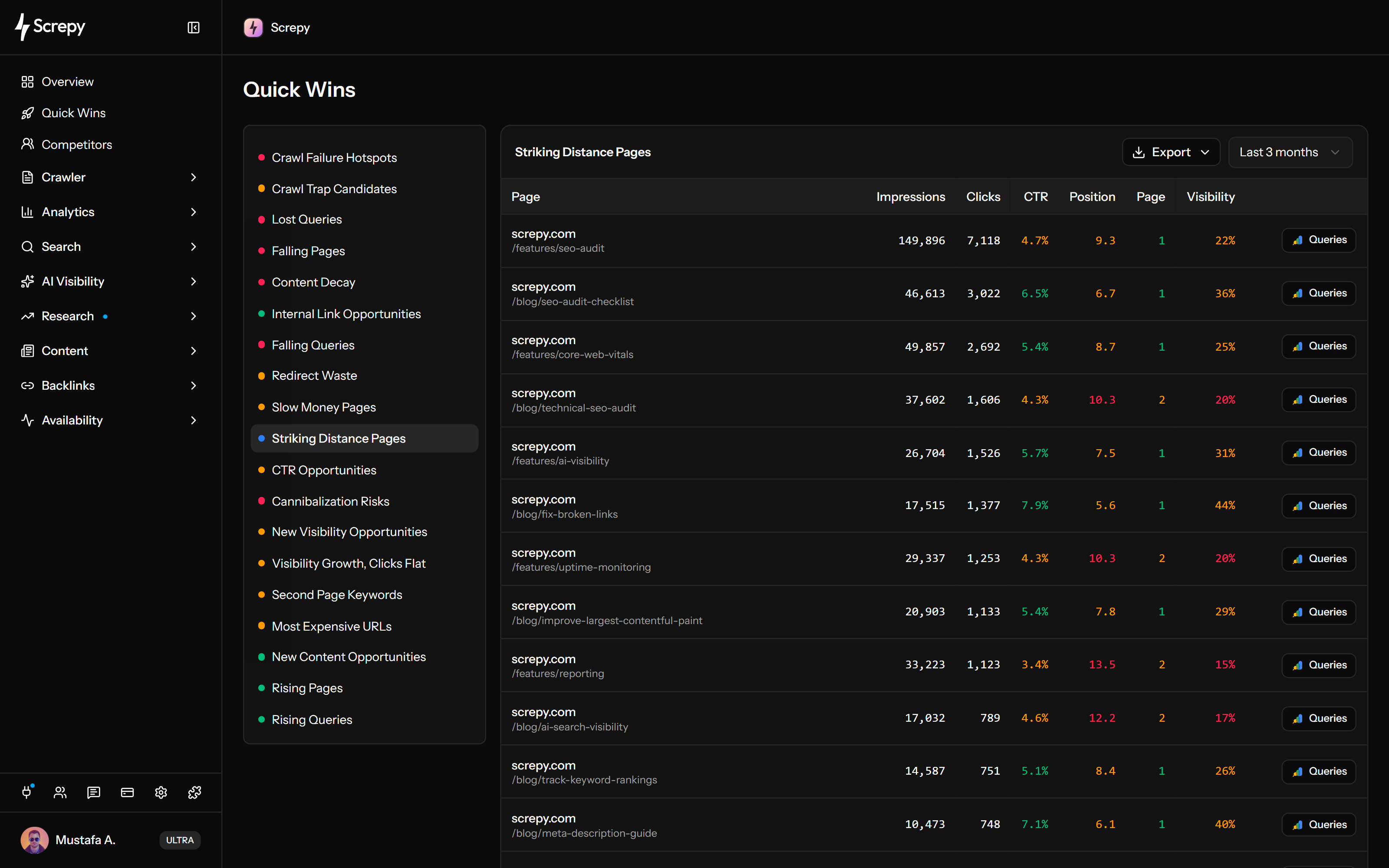The width and height of the screenshot is (1389, 868).
Task: Select Second Page Keywords item
Action: pyautogui.click(x=365, y=595)
